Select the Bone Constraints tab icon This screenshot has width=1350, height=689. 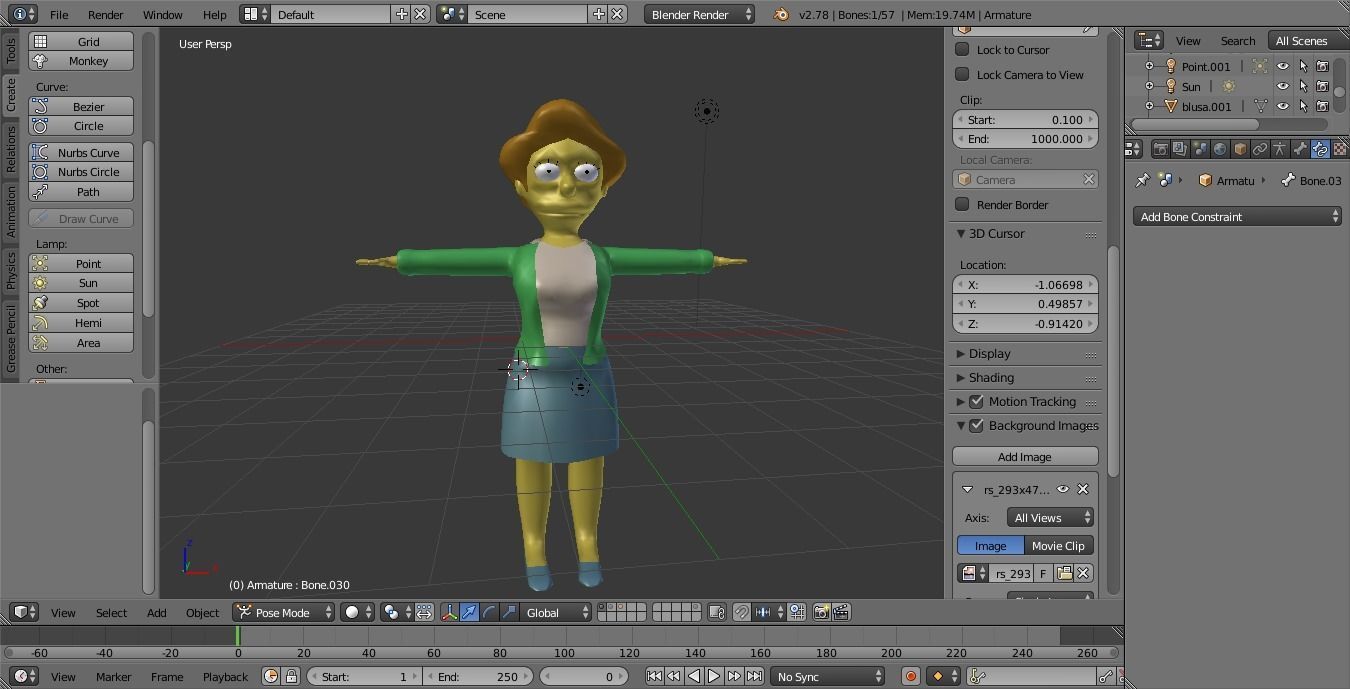tap(1321, 150)
